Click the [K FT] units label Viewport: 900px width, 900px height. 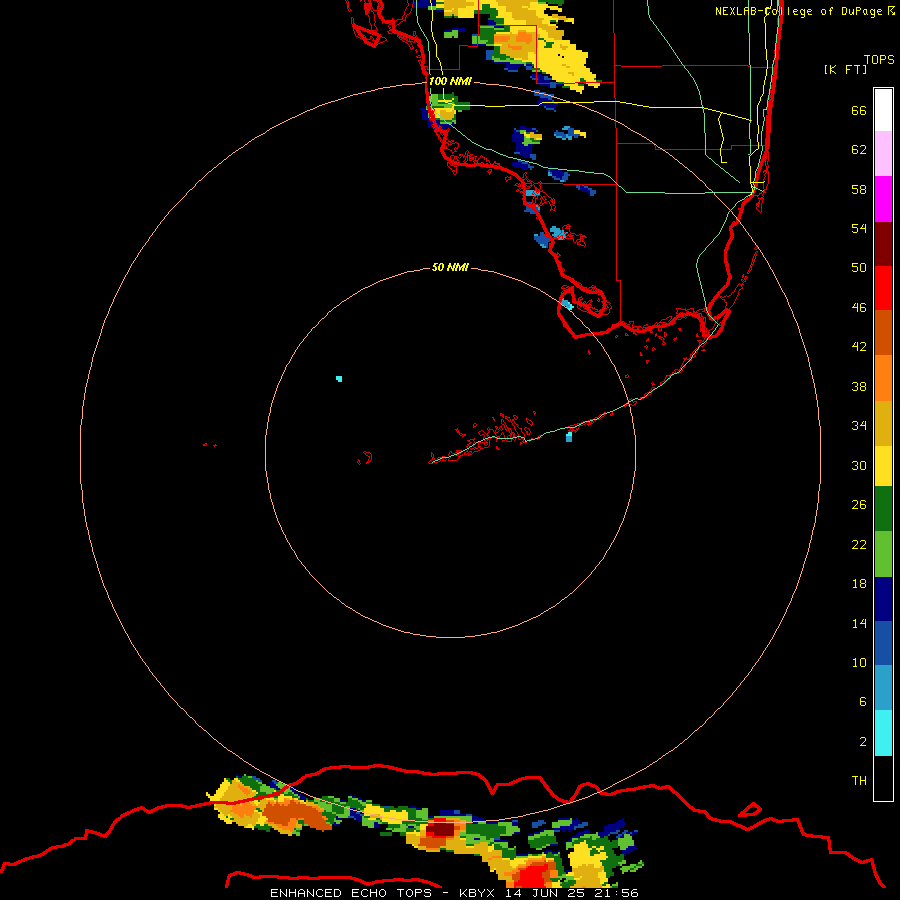pos(845,69)
